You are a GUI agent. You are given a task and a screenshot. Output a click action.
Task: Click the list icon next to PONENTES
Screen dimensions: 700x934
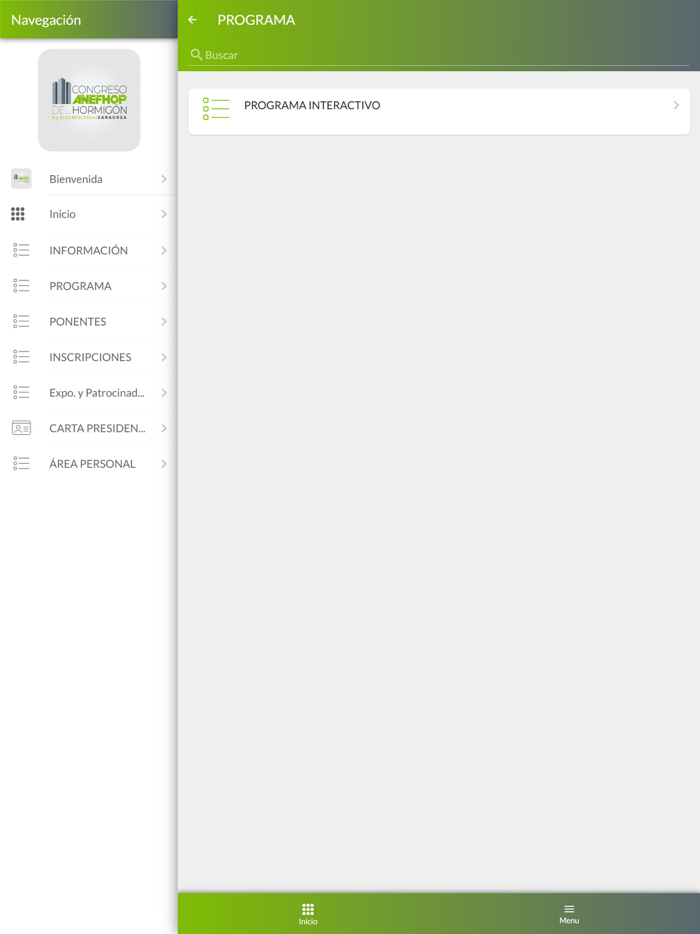pyautogui.click(x=21, y=321)
